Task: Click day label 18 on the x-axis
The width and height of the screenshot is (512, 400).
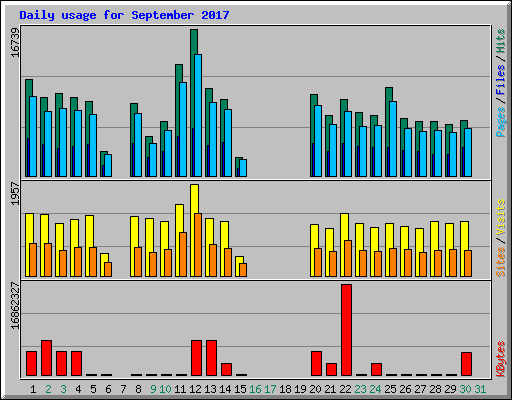Action: (x=285, y=389)
